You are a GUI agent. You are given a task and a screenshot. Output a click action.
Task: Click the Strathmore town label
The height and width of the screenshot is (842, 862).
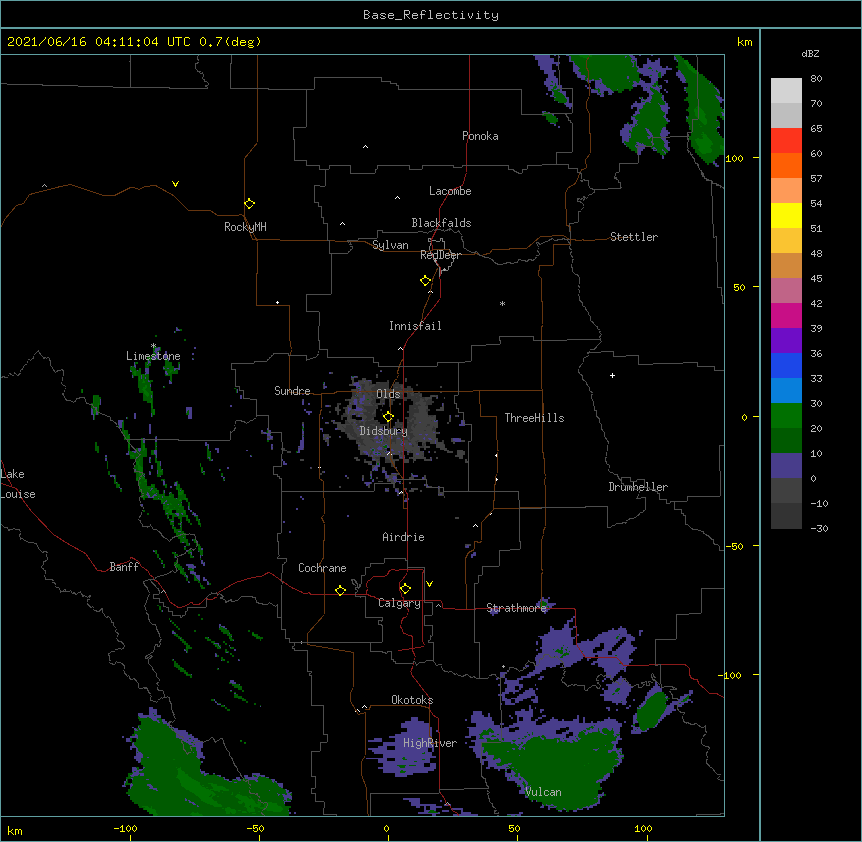pos(516,608)
